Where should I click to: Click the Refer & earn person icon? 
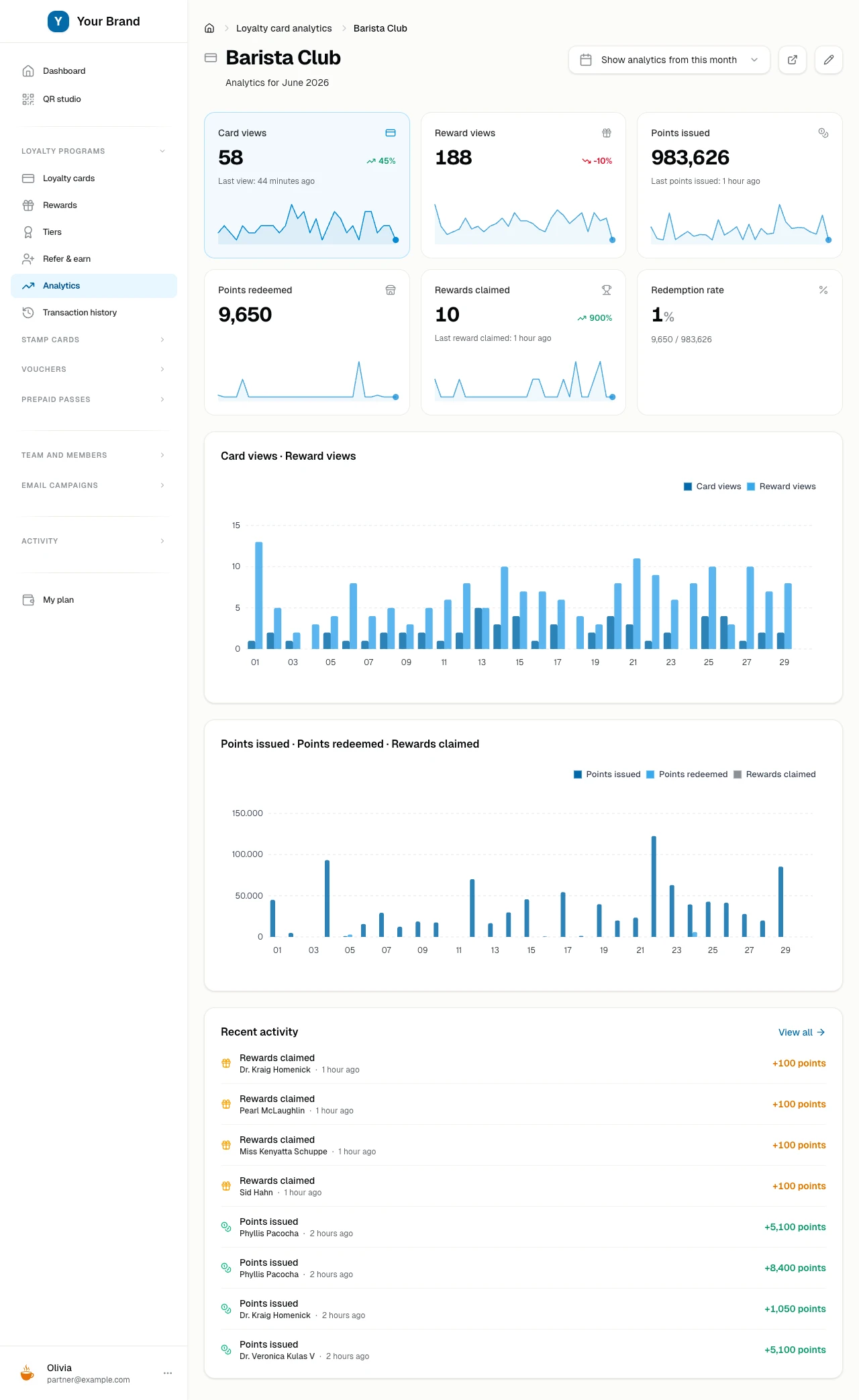(28, 258)
